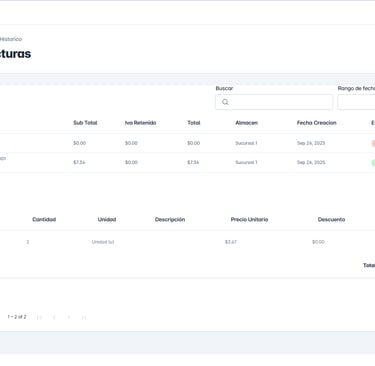Click the Cantidad column header
Screen dimensions: 375x366
click(44, 219)
